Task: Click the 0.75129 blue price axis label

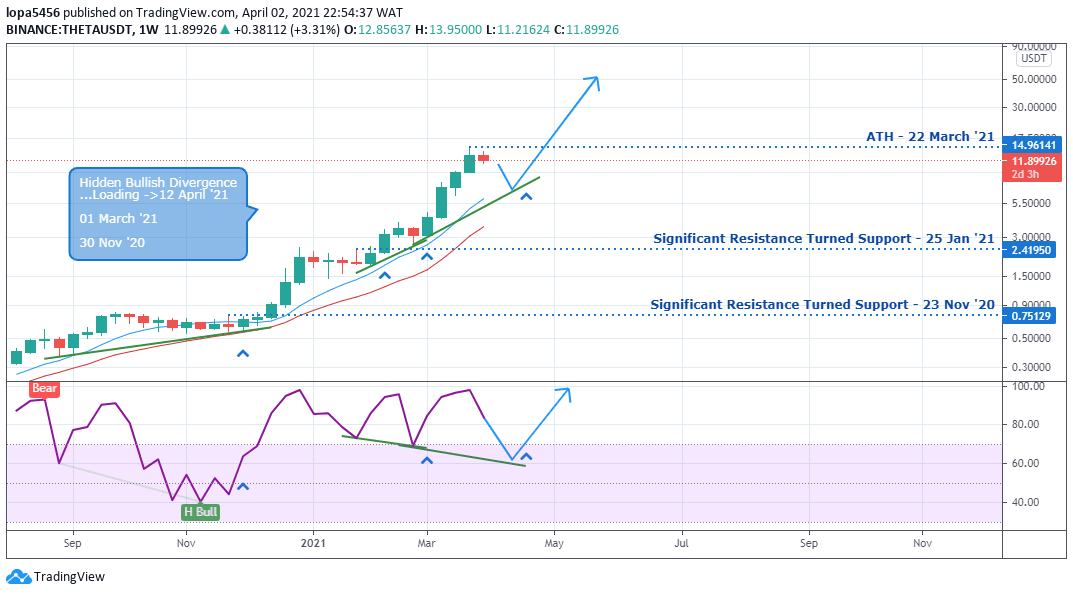Action: pyautogui.click(x=1030, y=316)
